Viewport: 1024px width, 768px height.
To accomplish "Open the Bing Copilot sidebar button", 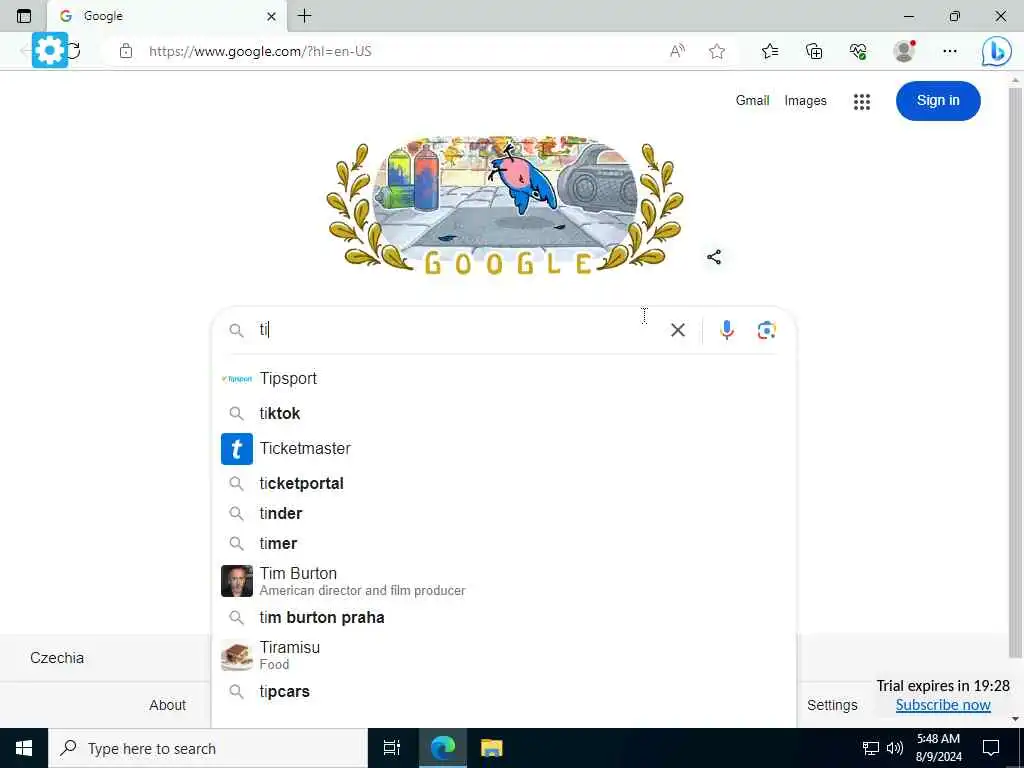I will point(997,51).
